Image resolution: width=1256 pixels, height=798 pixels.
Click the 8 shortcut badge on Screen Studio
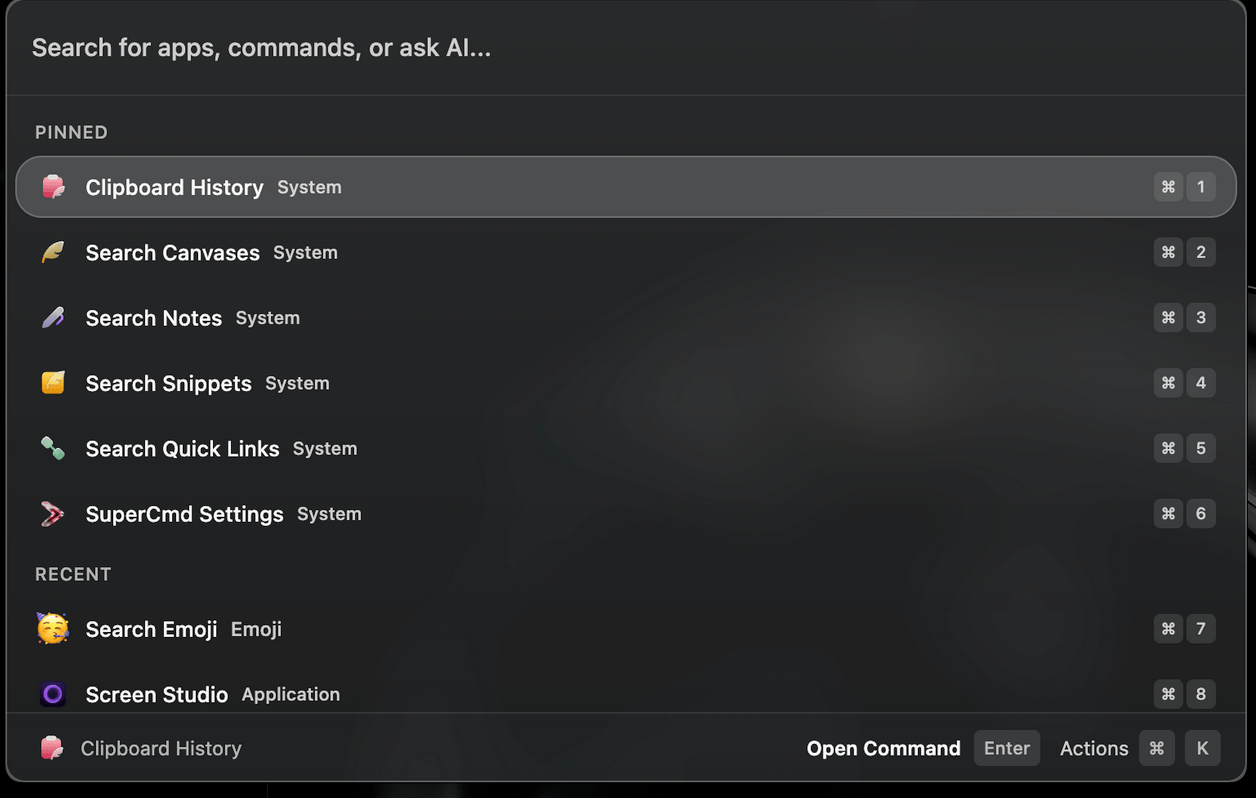(1201, 694)
